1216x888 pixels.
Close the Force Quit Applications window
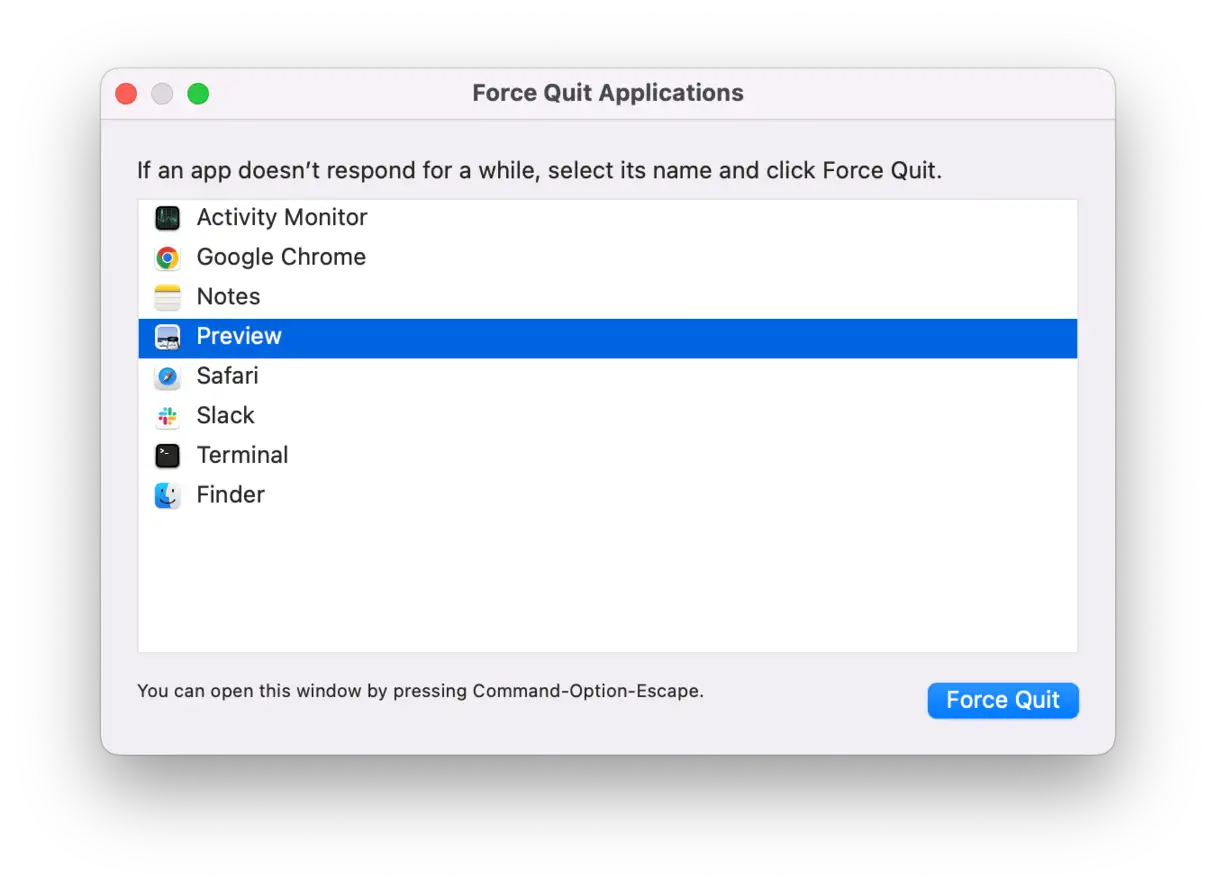pos(126,94)
